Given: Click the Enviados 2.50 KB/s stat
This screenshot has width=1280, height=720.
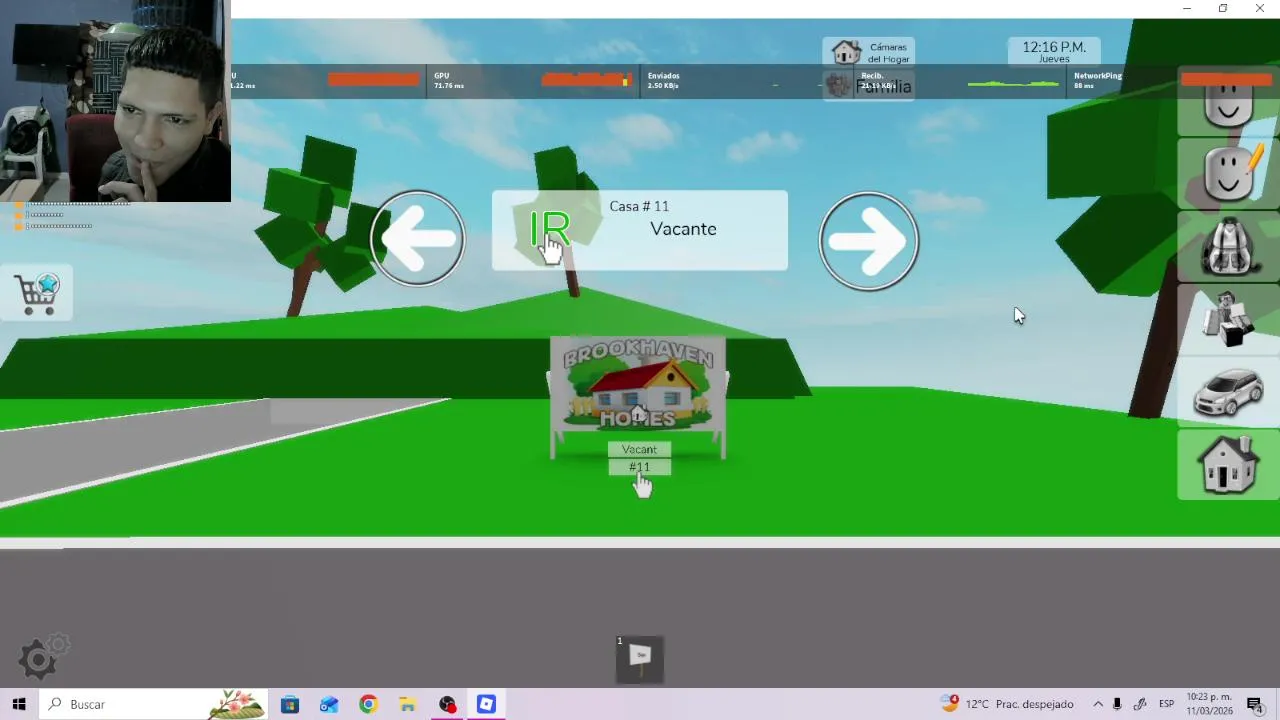Looking at the screenshot, I should (x=663, y=80).
